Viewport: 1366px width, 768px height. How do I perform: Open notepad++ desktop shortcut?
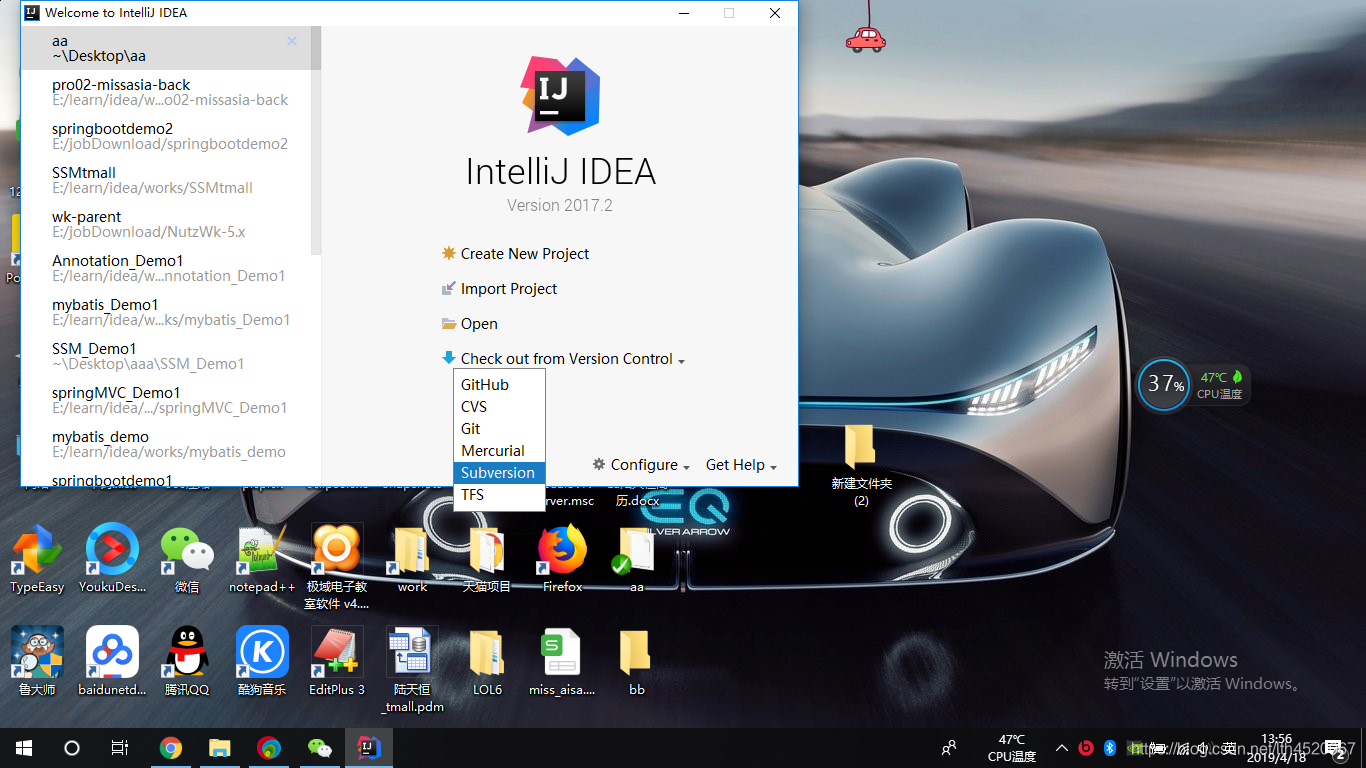pyautogui.click(x=262, y=559)
